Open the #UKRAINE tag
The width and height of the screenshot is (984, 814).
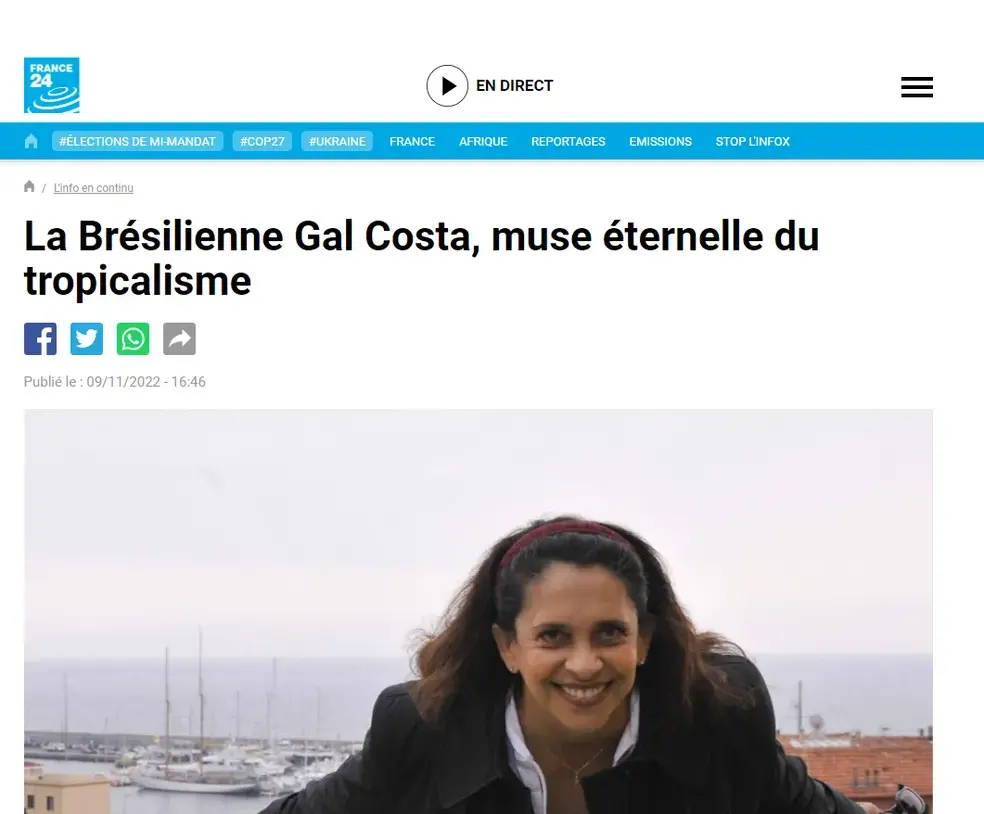pyautogui.click(x=337, y=141)
